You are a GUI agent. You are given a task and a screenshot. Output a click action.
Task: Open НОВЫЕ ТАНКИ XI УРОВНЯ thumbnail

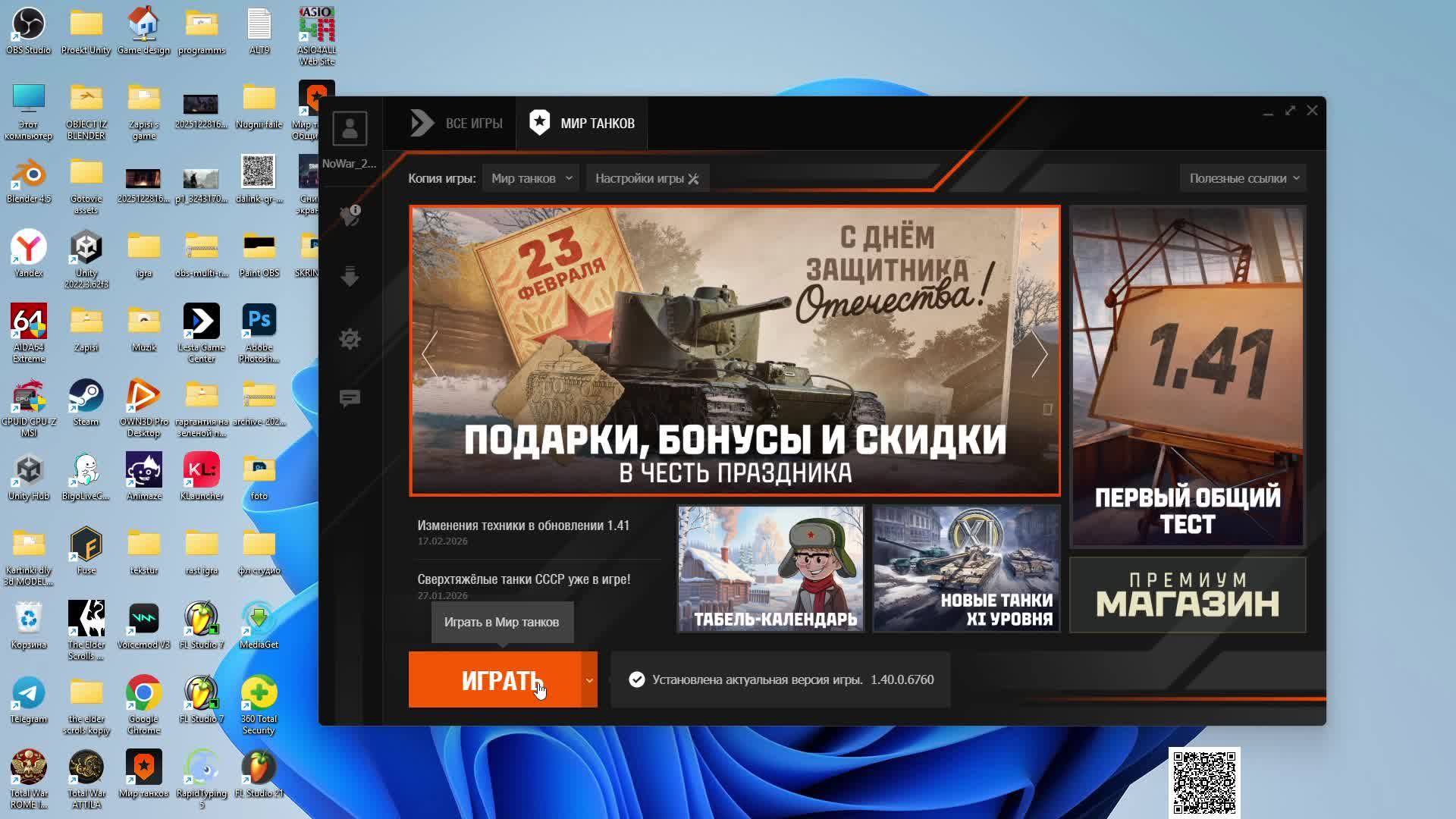click(x=965, y=569)
